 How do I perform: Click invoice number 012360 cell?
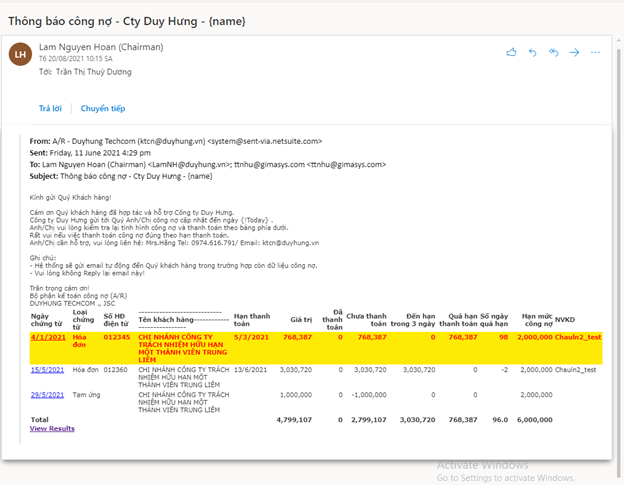click(115, 370)
